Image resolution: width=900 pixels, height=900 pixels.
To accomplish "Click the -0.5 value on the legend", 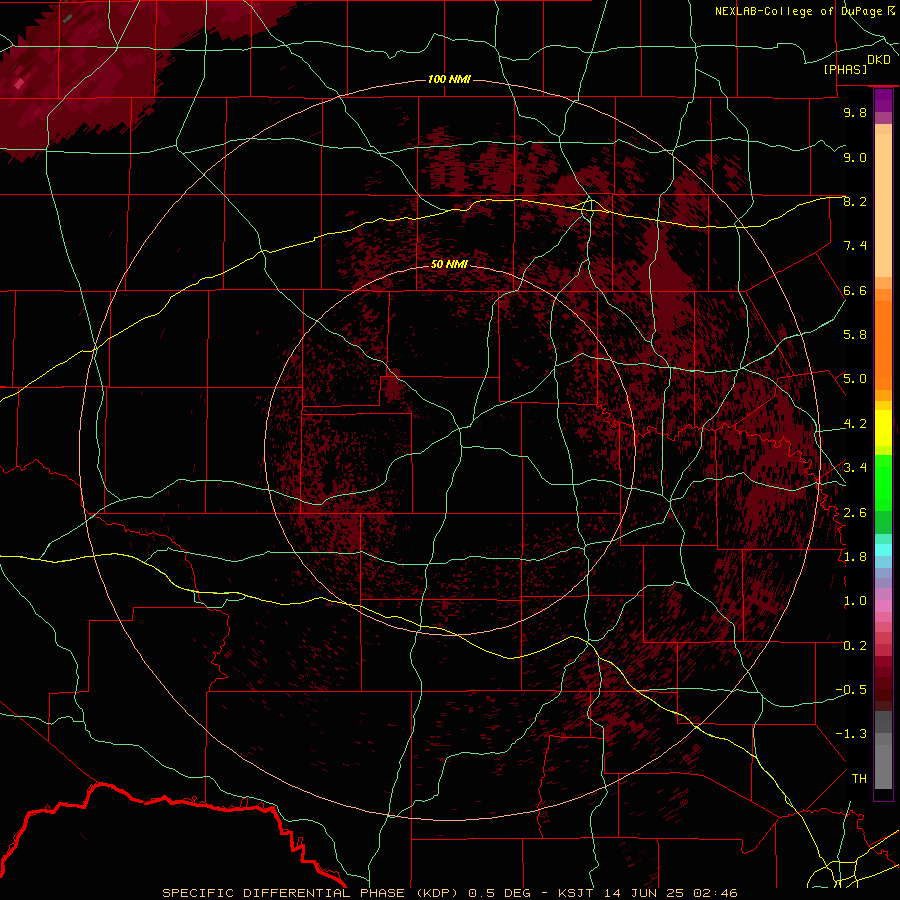I will tap(851, 690).
